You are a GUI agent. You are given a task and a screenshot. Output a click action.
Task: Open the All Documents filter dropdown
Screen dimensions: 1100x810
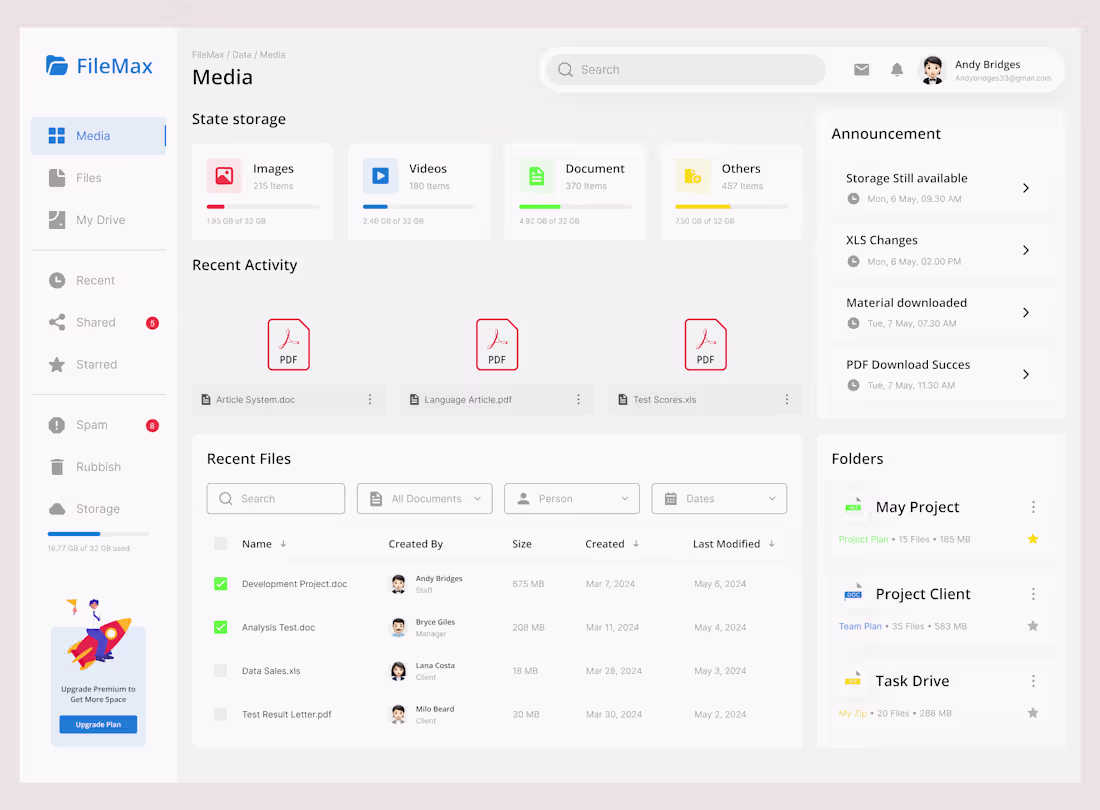tap(424, 498)
